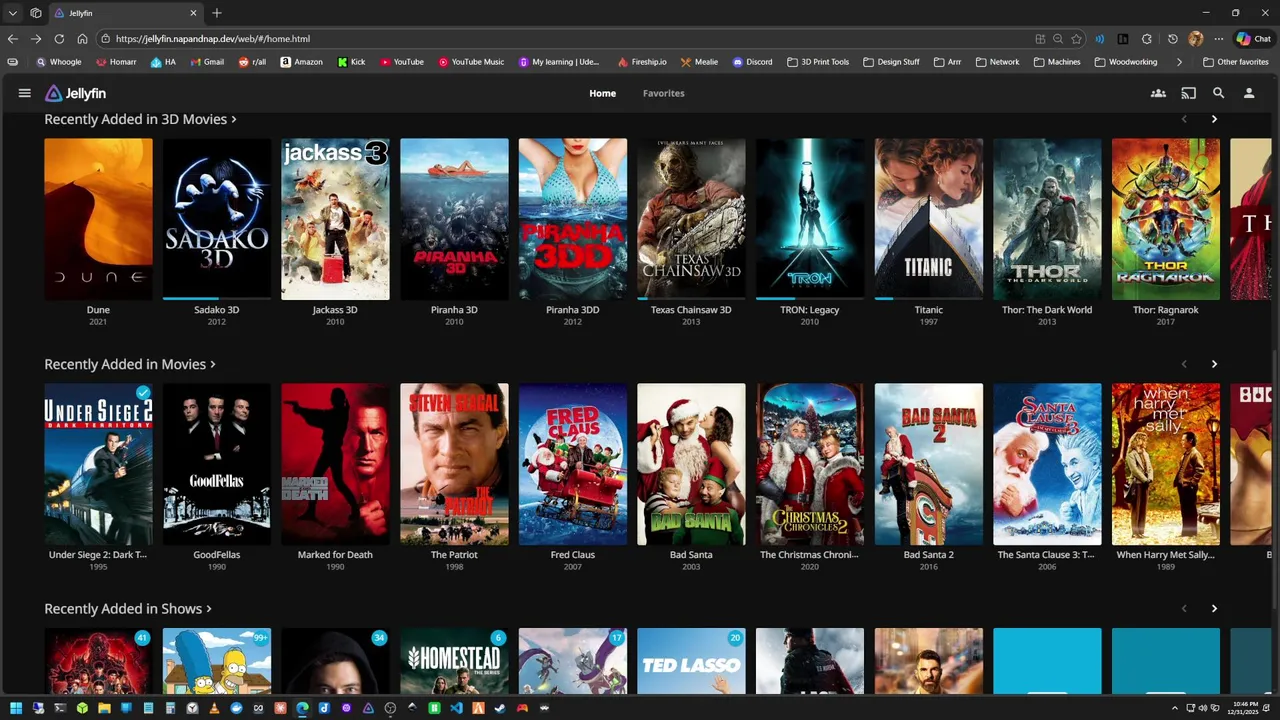Open Recently Added in Movies section

[x=130, y=364]
